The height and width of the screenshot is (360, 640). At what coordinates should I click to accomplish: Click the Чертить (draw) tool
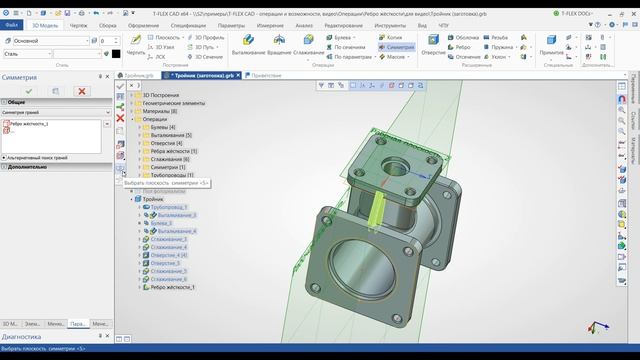(136, 44)
